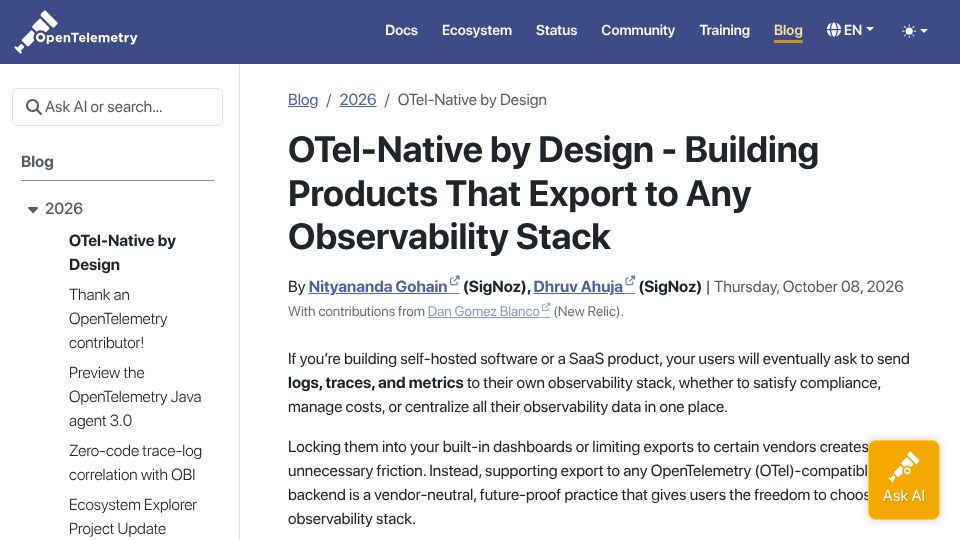Click external-link icon after Dan Gomez Blanco
This screenshot has width=960, height=540.
[546, 307]
